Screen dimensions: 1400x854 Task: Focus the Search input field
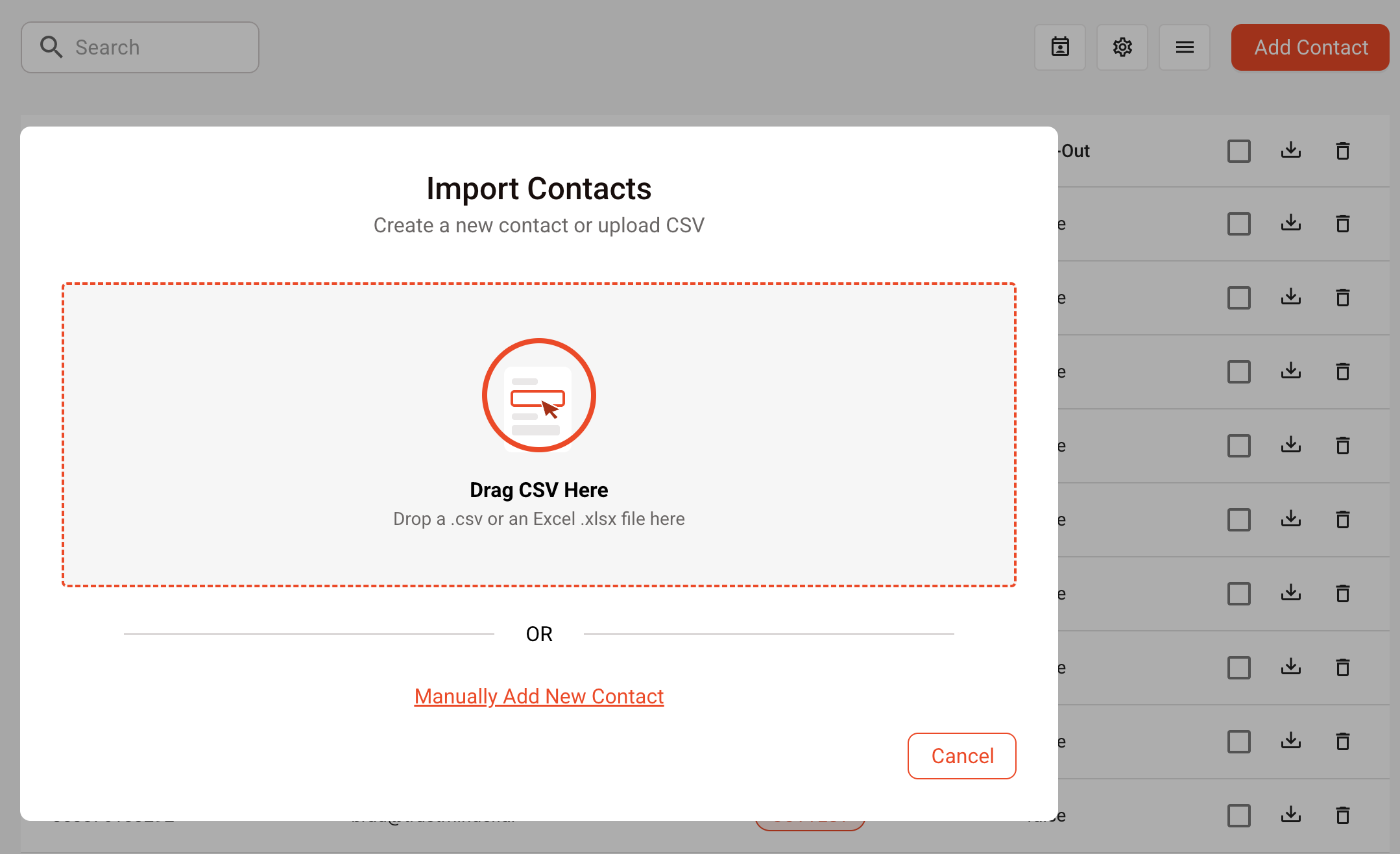coord(162,47)
